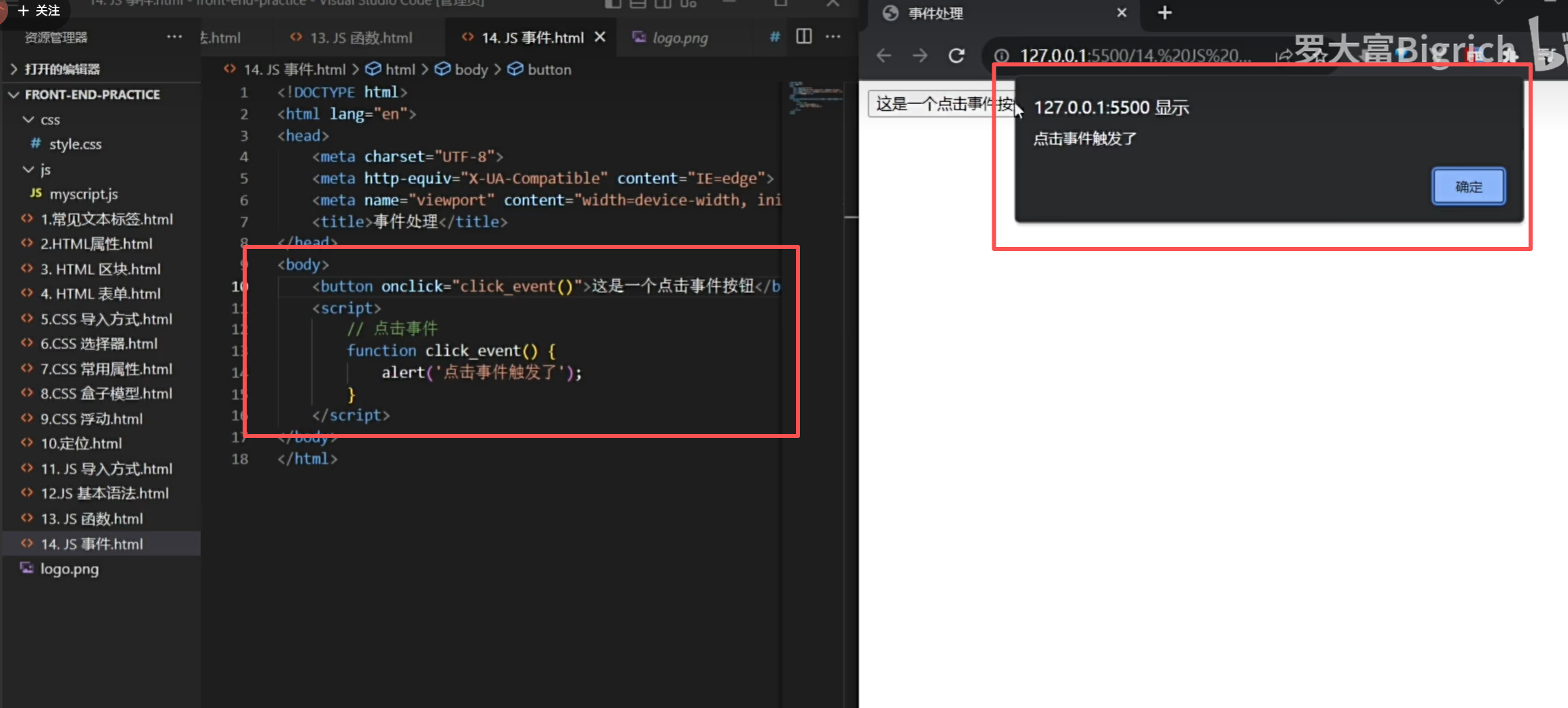1568x708 pixels.
Task: Reload the browser page
Action: (x=956, y=55)
